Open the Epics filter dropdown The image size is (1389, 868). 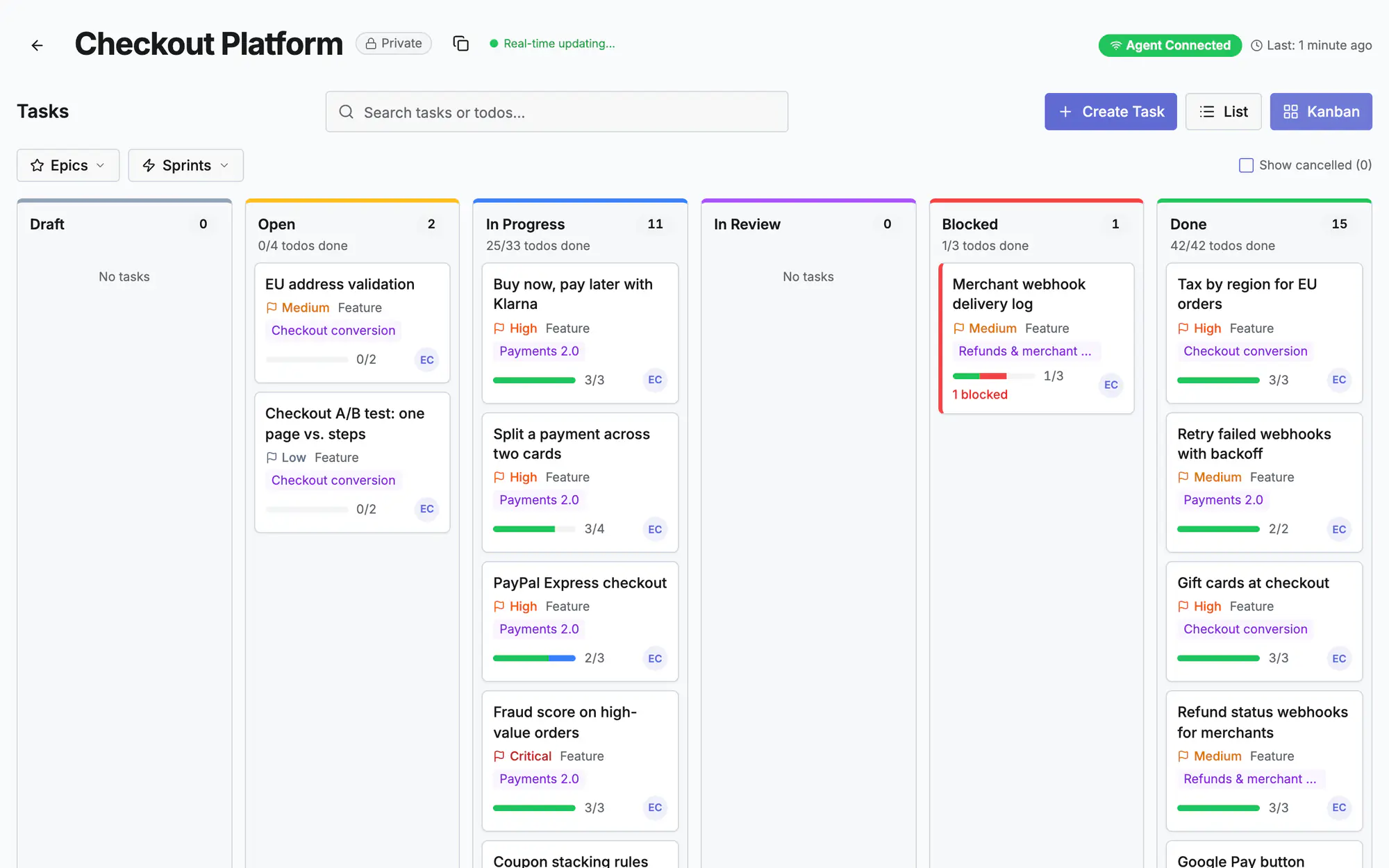pyautogui.click(x=68, y=165)
